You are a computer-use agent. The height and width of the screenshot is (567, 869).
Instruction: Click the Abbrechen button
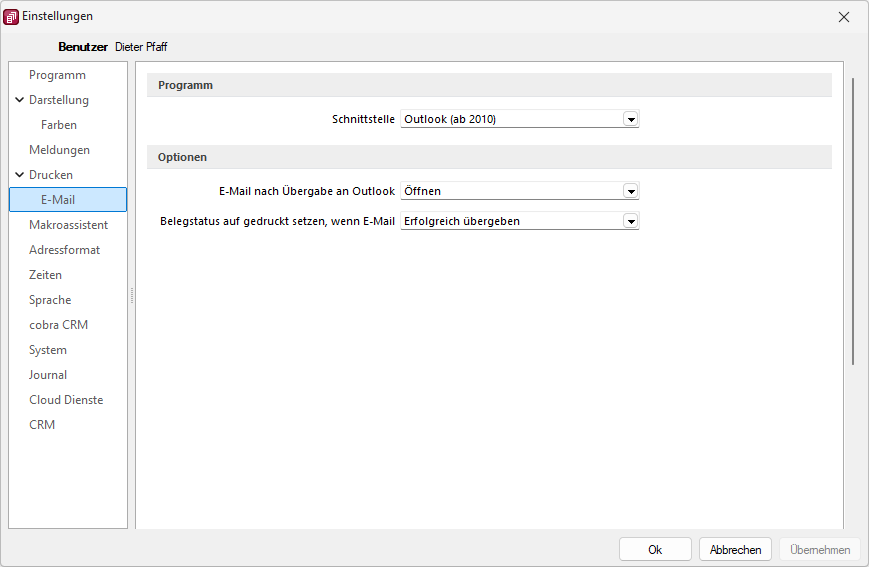pos(735,549)
